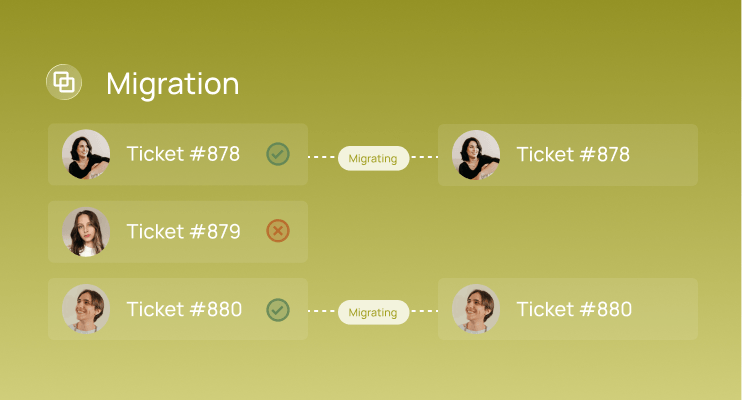Image resolution: width=742 pixels, height=400 pixels.
Task: Click the dashed connector right of bottom Migrating badge
Action: pyautogui.click(x=424, y=311)
